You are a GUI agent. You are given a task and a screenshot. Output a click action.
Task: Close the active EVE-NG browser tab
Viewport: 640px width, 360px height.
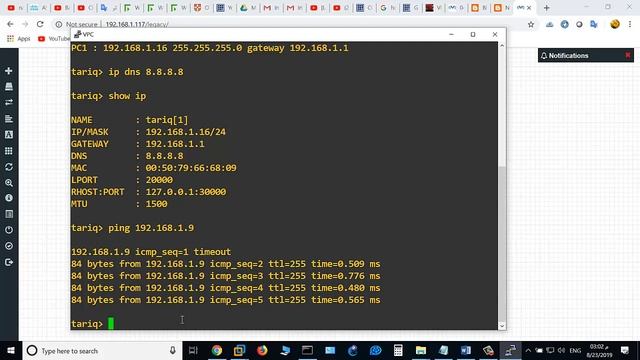529,8
